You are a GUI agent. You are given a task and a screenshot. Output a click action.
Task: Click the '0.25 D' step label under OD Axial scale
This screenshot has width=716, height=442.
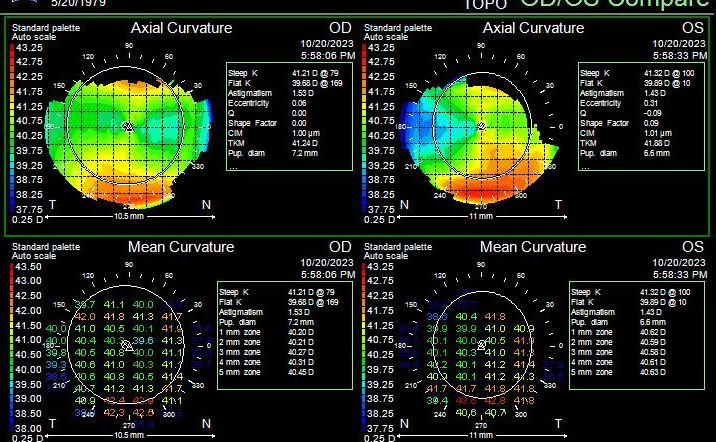point(27,220)
